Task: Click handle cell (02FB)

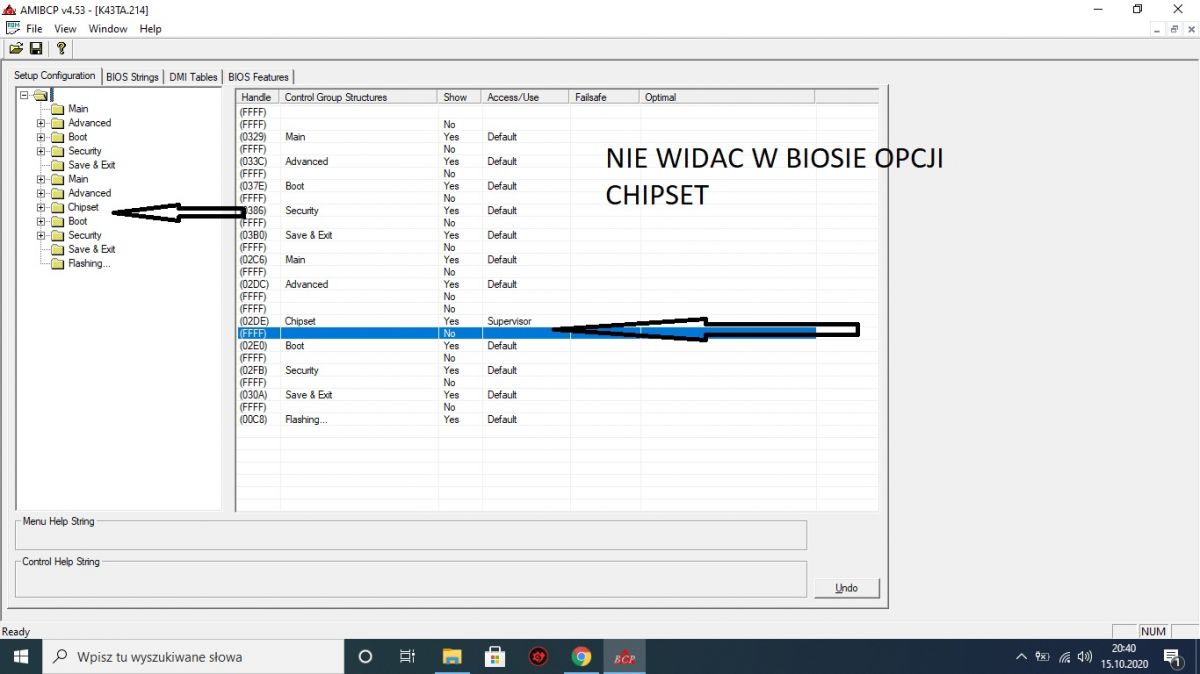Action: pos(254,370)
